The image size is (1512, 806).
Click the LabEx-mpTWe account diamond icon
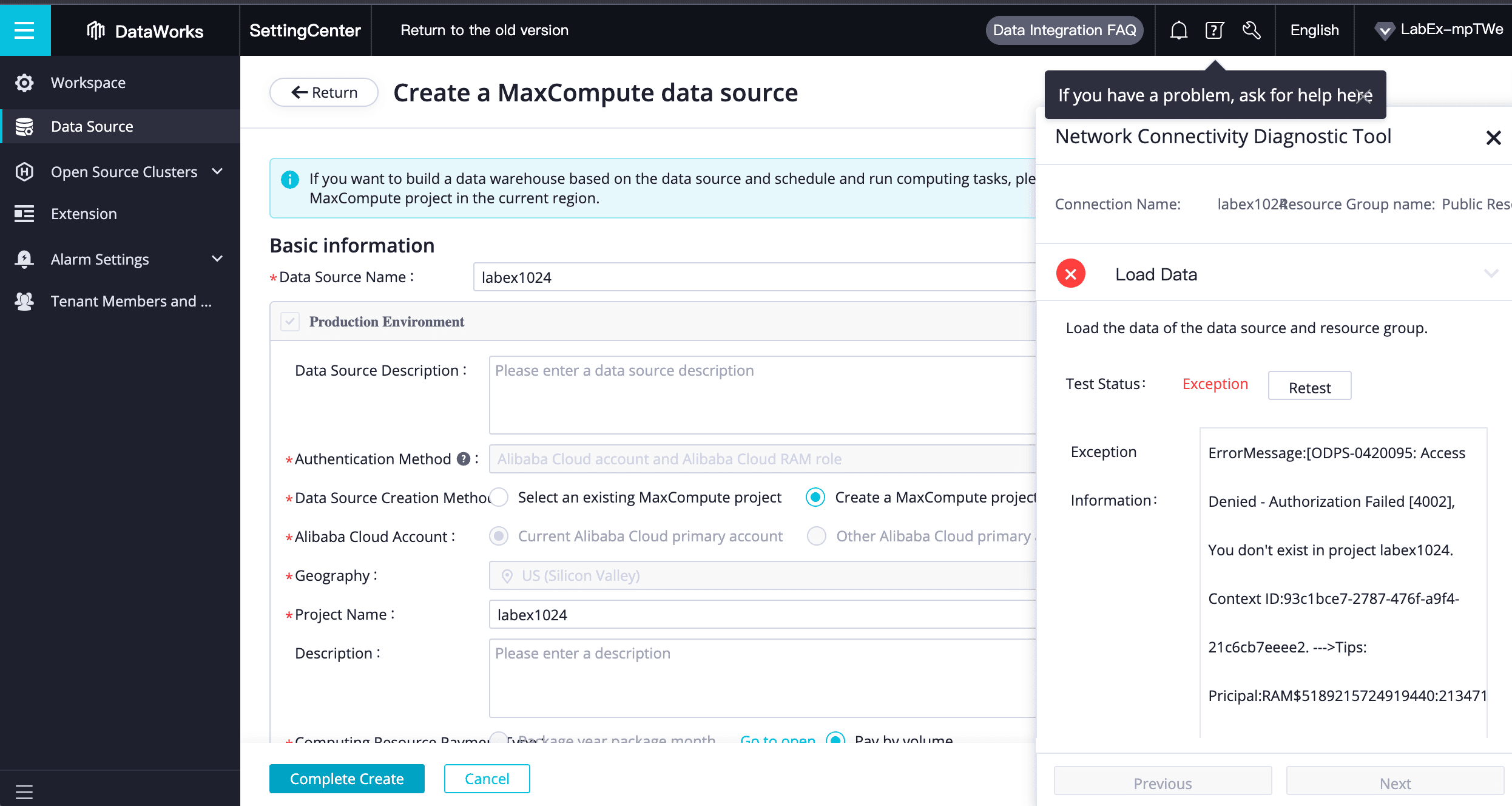tap(1384, 30)
